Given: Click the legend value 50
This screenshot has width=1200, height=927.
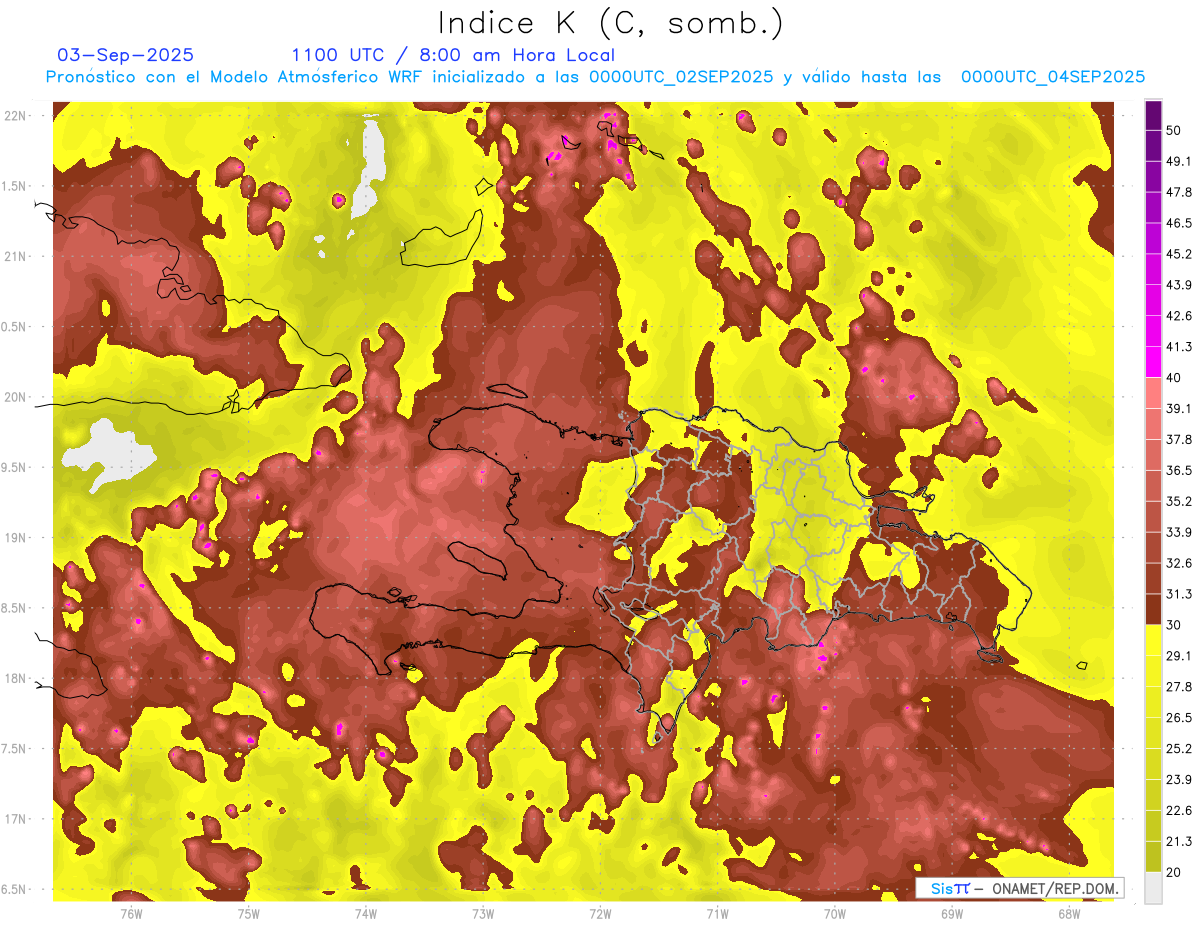Looking at the screenshot, I should coord(1174,130).
